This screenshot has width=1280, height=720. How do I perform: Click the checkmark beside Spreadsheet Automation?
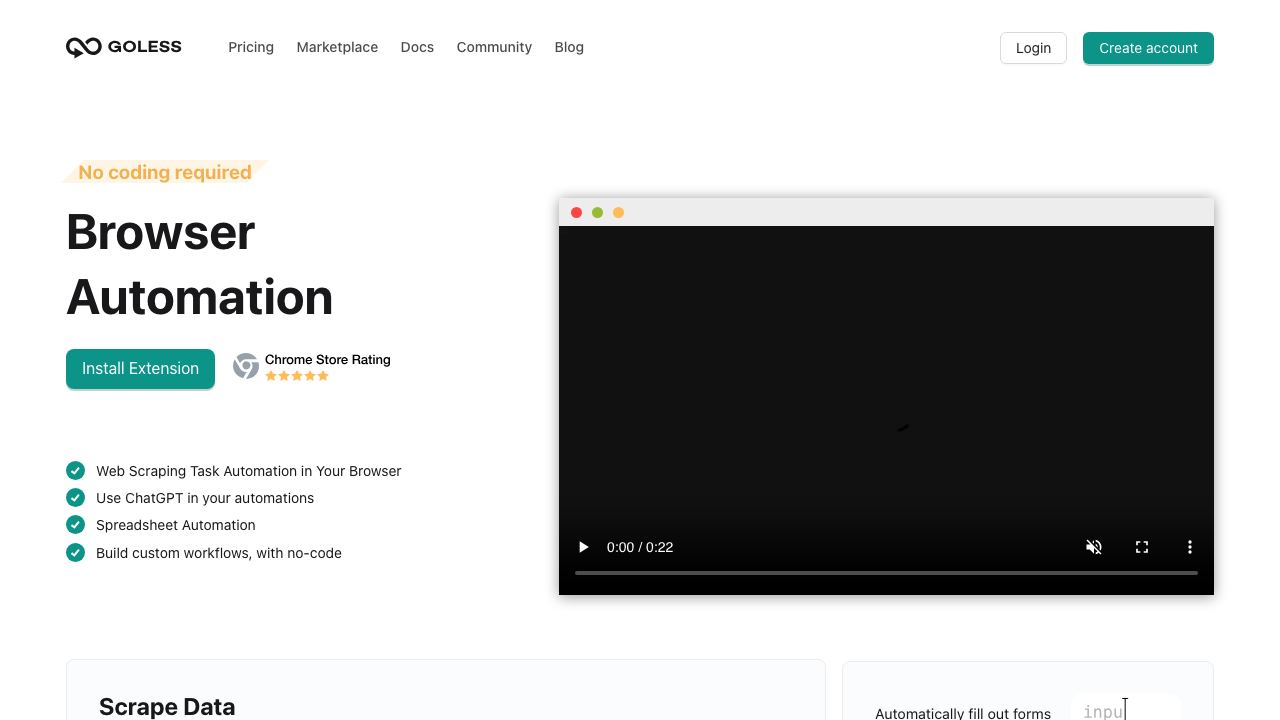click(x=75, y=524)
